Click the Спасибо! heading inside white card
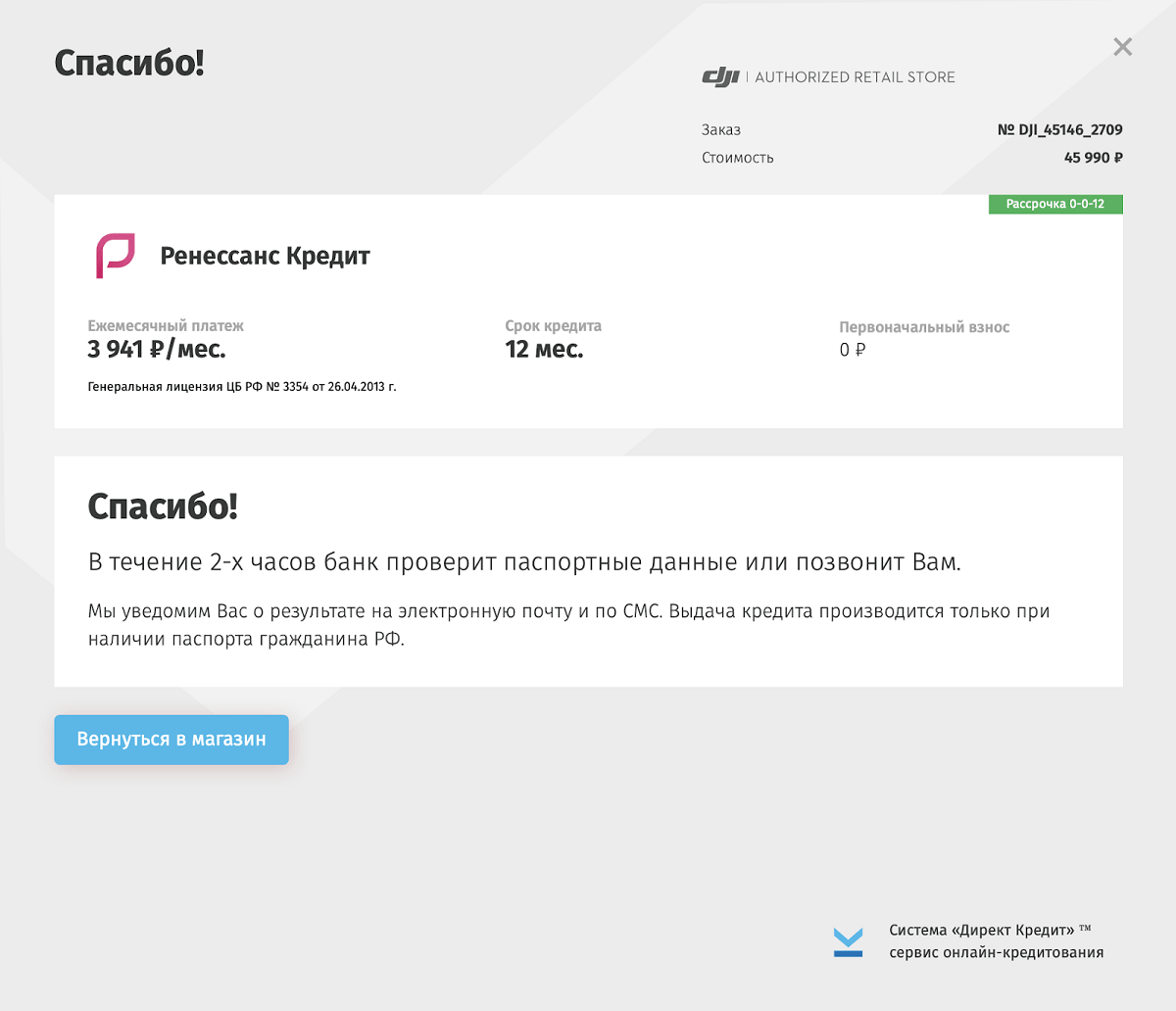Screen dimensions: 1176x1011 [163, 506]
